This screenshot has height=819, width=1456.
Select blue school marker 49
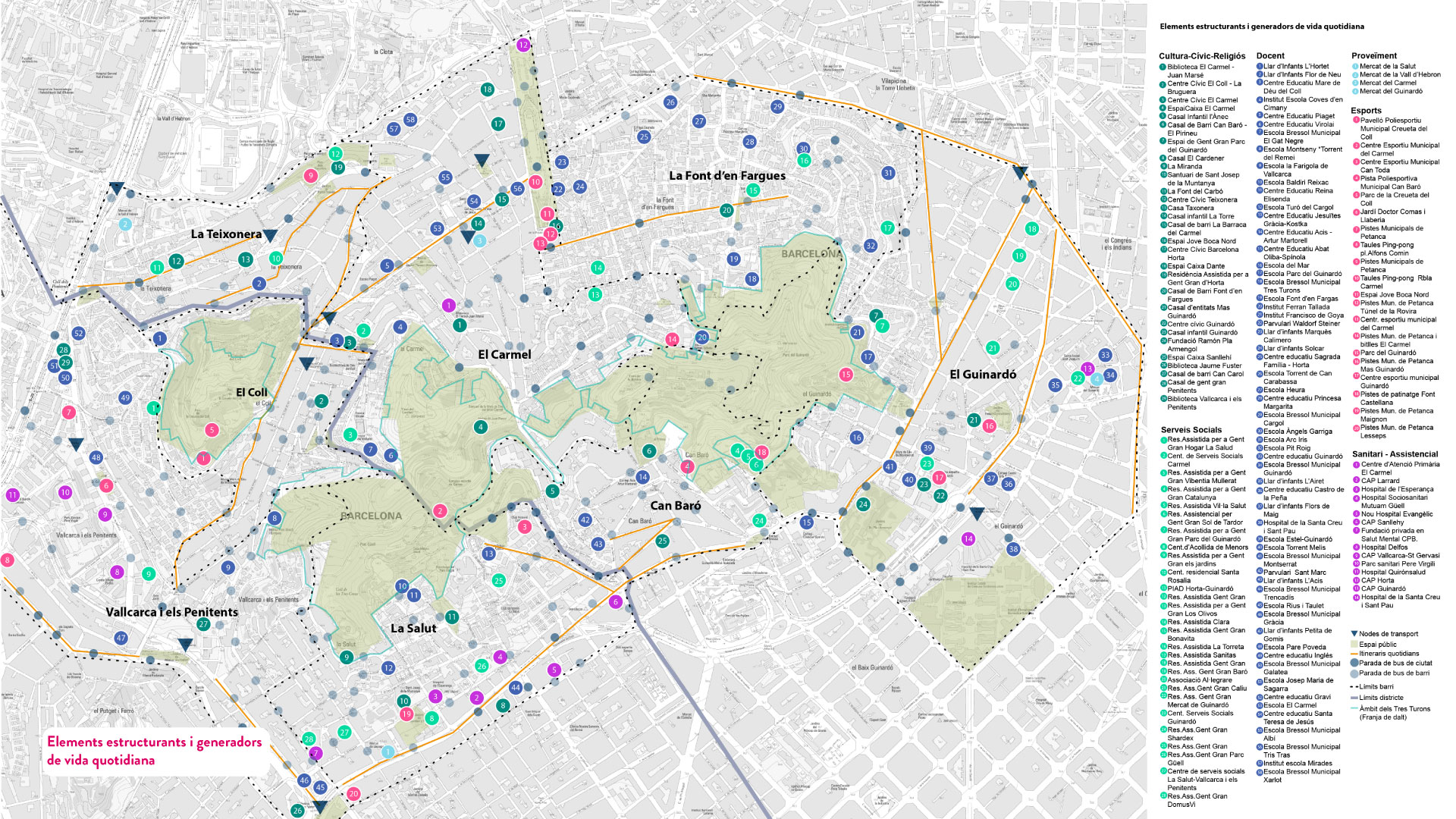pos(125,397)
